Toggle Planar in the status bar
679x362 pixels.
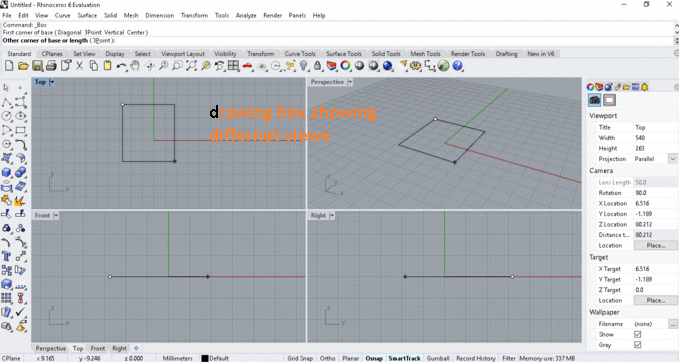click(x=350, y=358)
